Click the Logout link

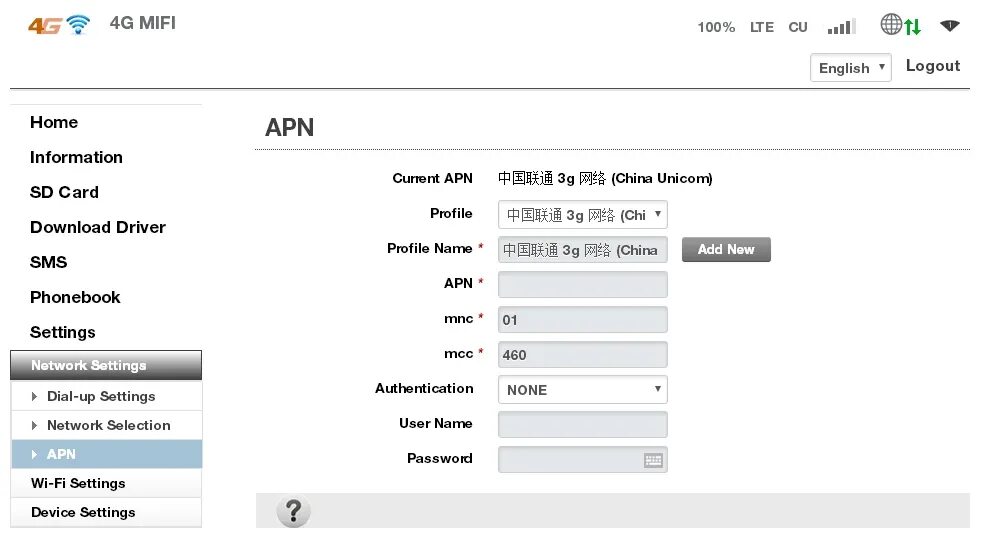click(933, 66)
